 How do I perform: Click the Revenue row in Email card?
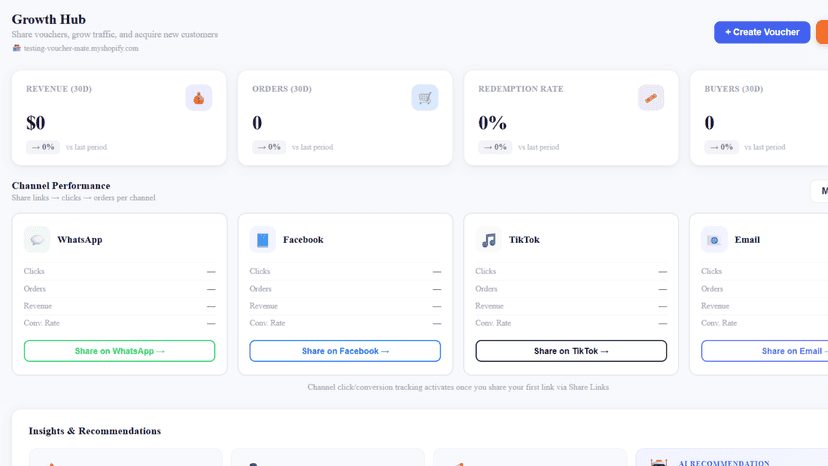pyautogui.click(x=765, y=306)
